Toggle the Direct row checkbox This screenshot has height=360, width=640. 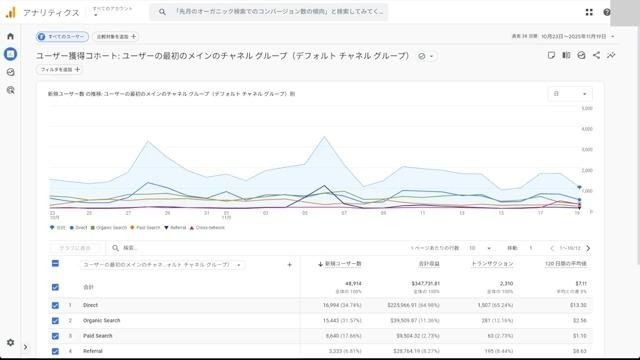tap(56, 305)
